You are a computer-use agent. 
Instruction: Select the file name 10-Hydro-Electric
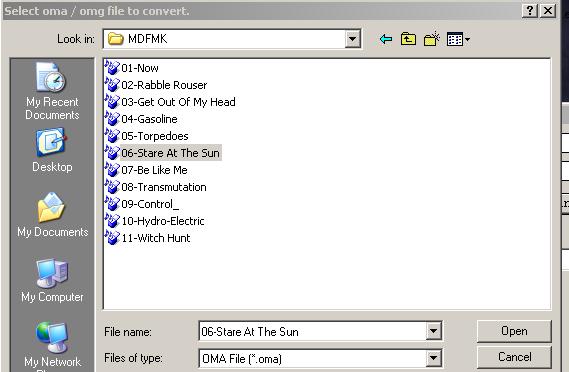point(163,221)
